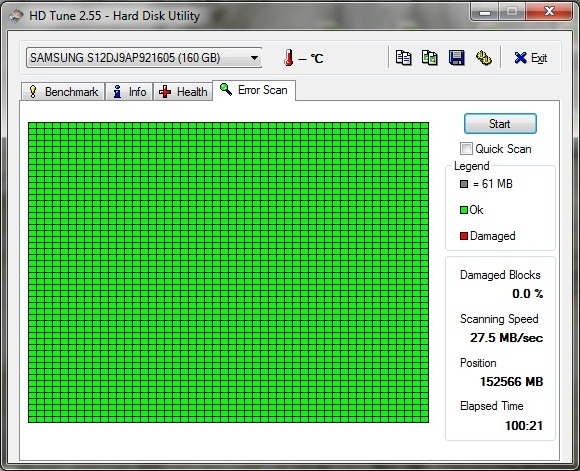
Task: Click the Position label
Action: pyautogui.click(x=478, y=363)
